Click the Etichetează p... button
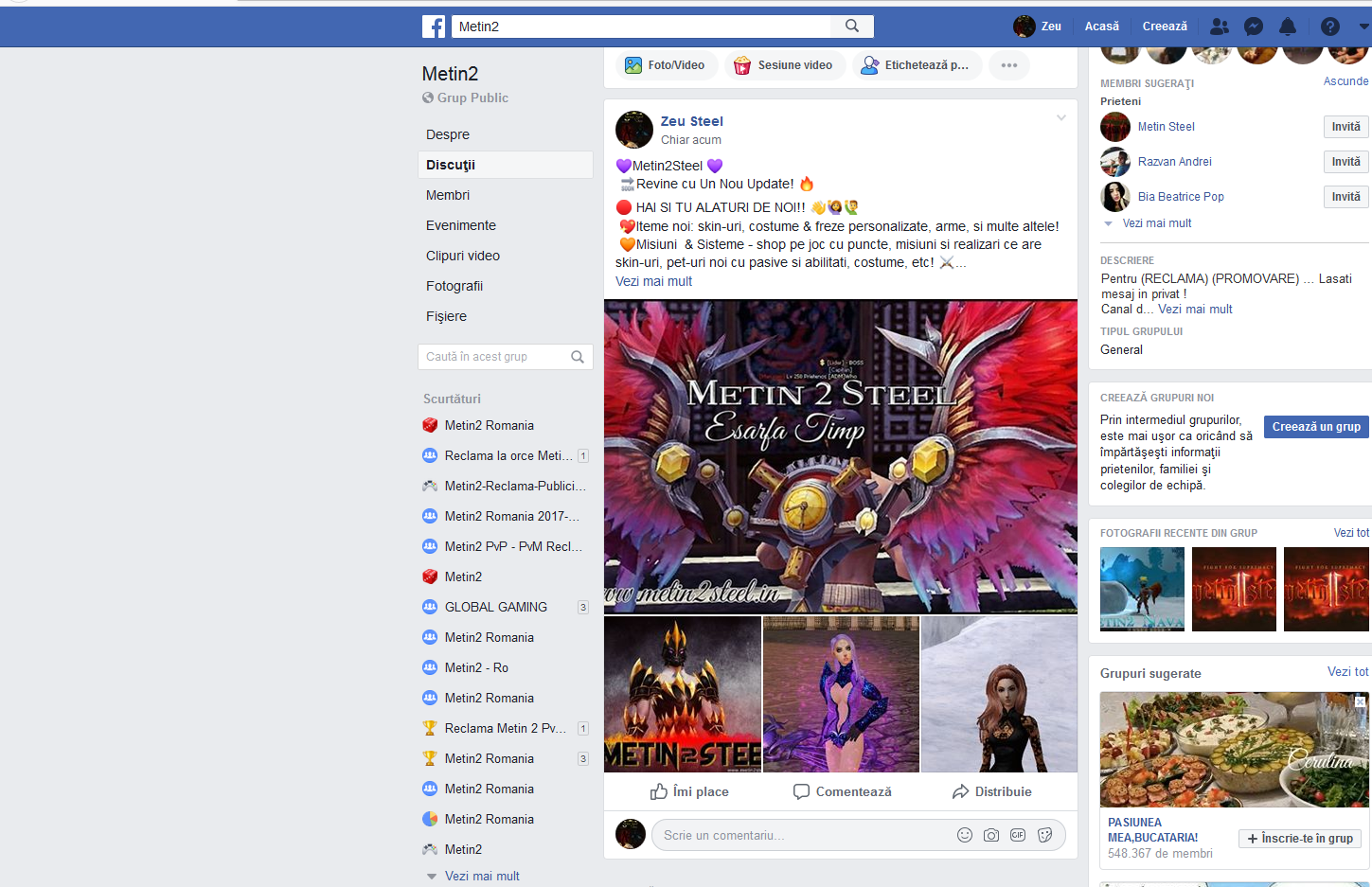The image size is (1372, 887). pos(916,65)
